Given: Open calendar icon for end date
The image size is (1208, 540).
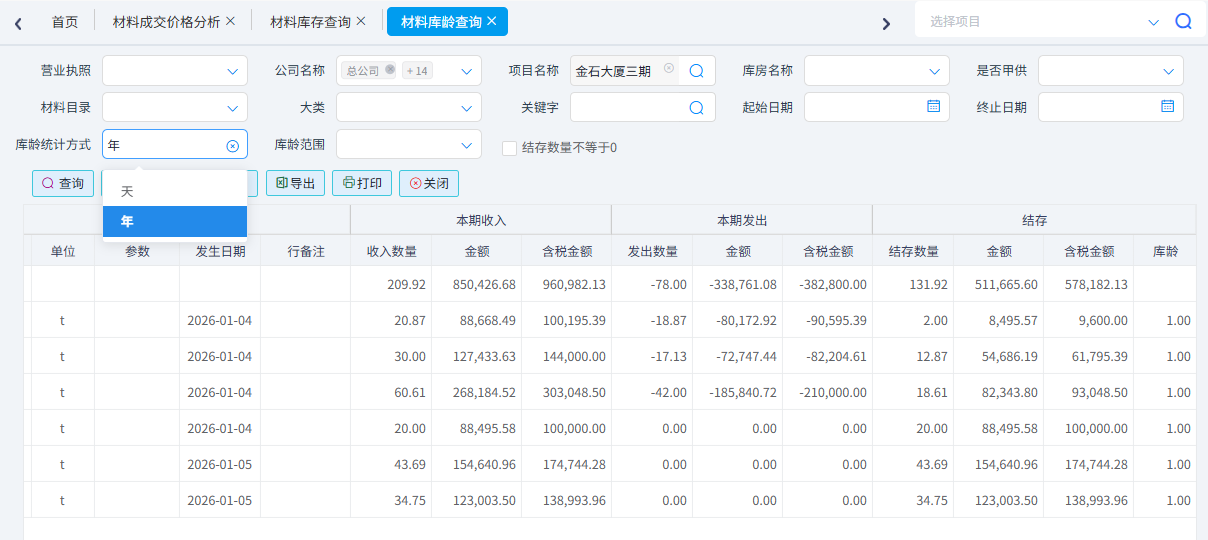Looking at the screenshot, I should pos(1167,106).
